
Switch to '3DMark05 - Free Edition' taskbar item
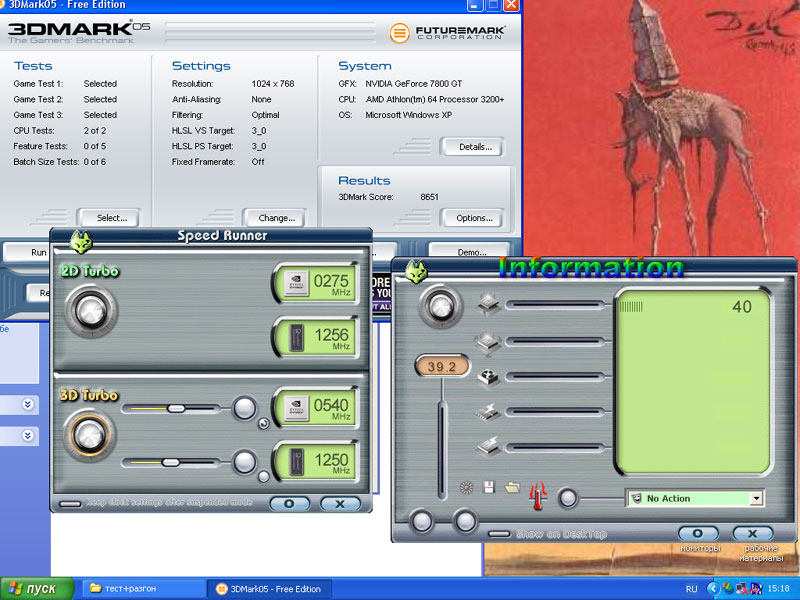(x=269, y=589)
